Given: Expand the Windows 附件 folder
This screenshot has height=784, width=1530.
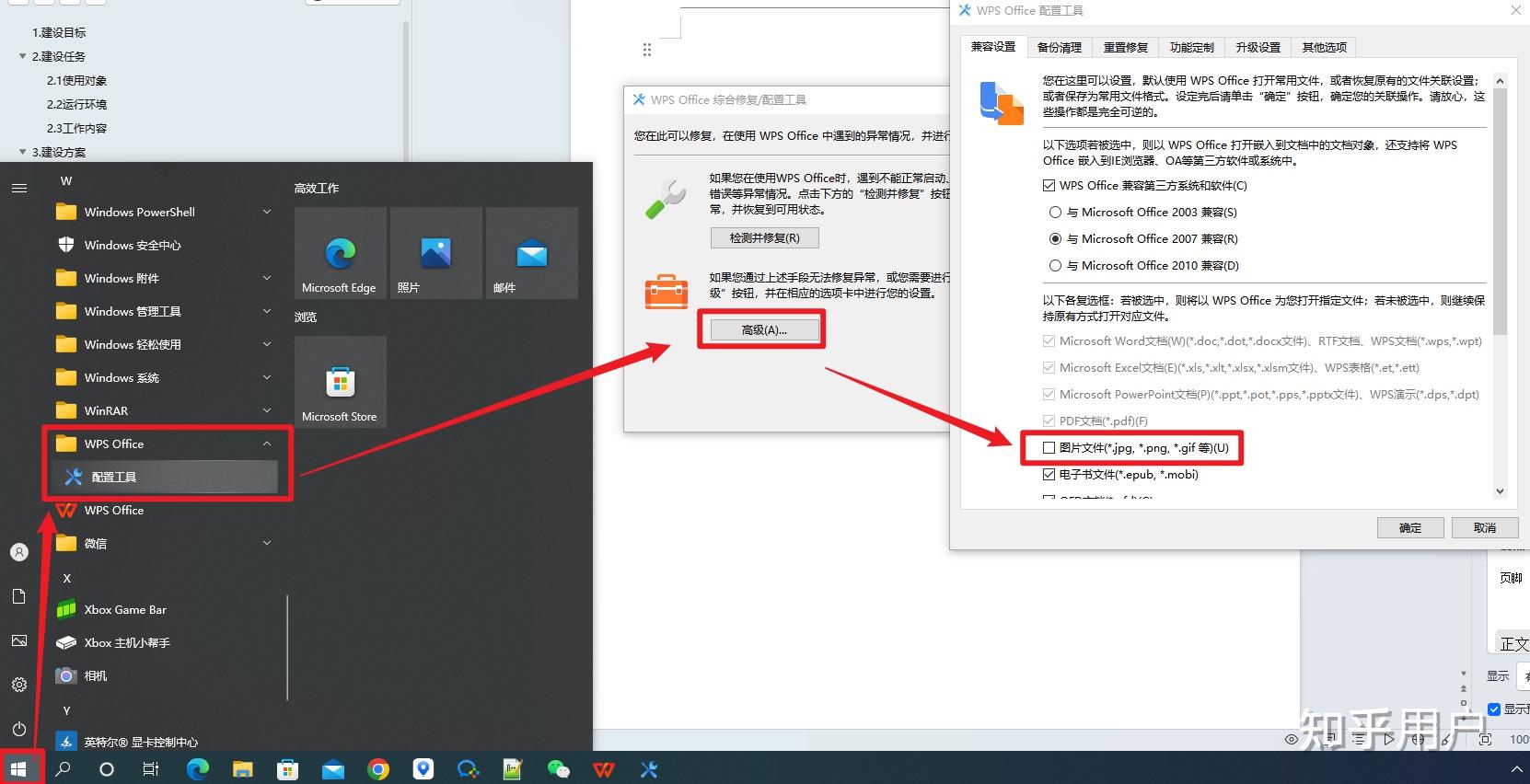Looking at the screenshot, I should [x=267, y=278].
